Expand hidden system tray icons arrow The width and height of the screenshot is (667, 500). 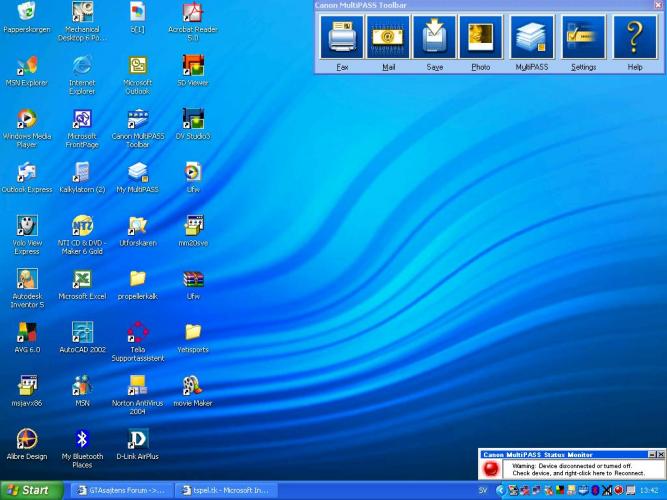502,490
